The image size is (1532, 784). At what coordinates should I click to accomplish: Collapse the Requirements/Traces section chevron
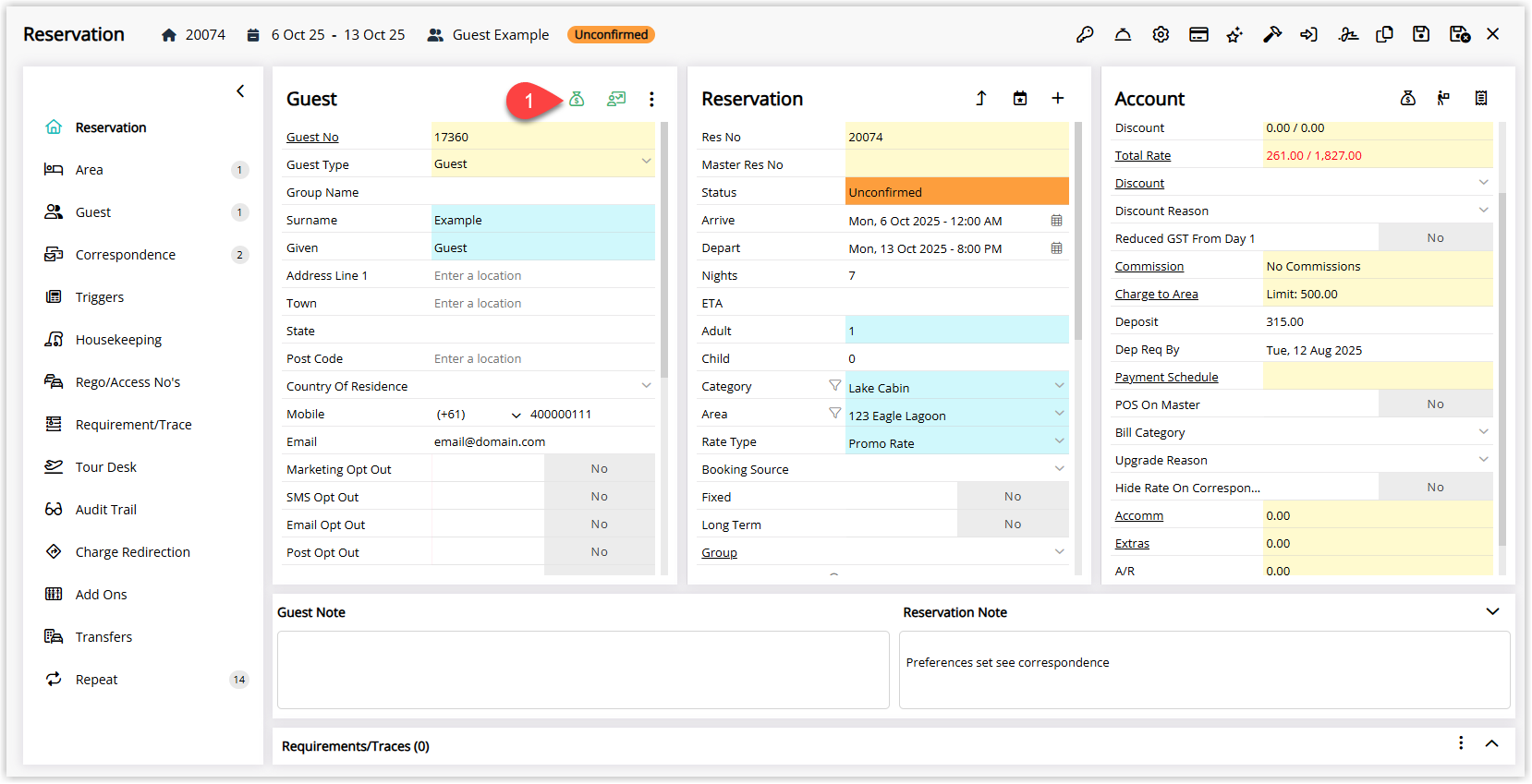coord(1491,744)
